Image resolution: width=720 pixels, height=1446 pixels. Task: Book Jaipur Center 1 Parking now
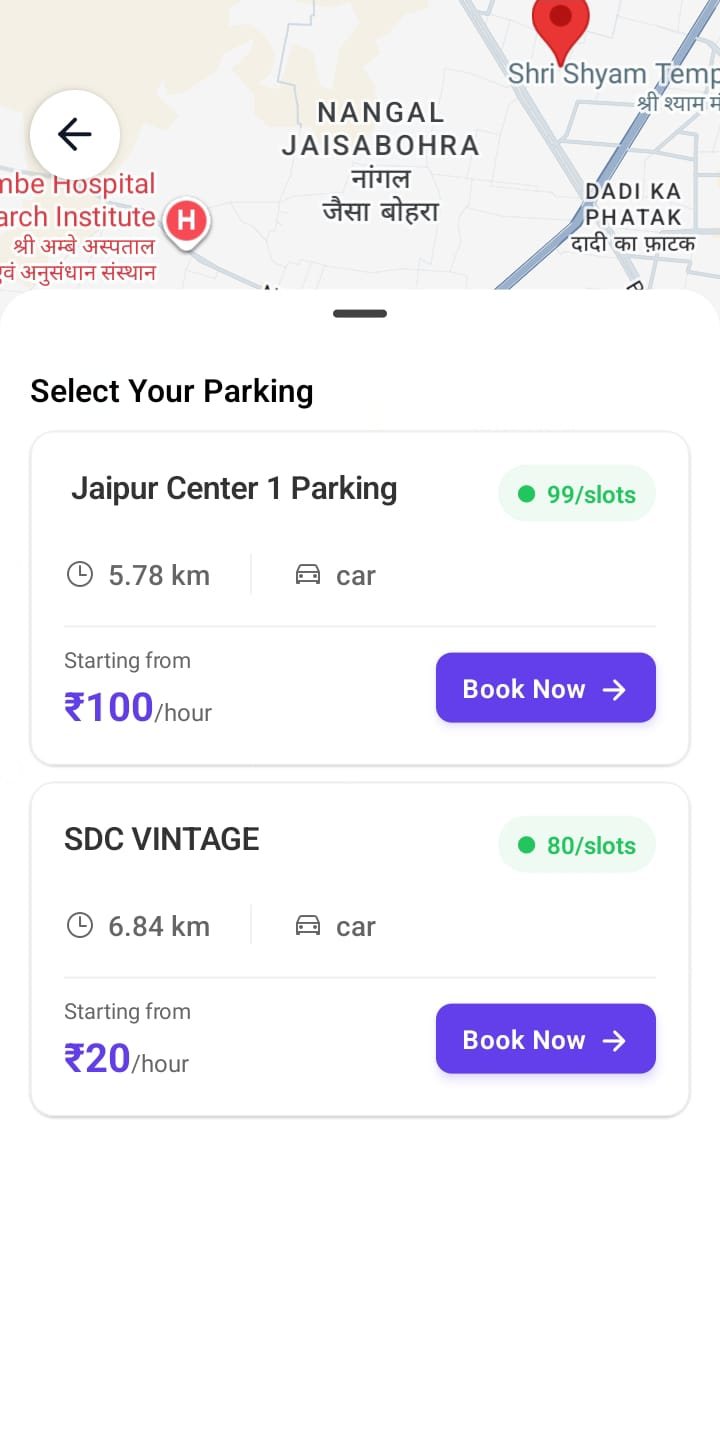545,688
